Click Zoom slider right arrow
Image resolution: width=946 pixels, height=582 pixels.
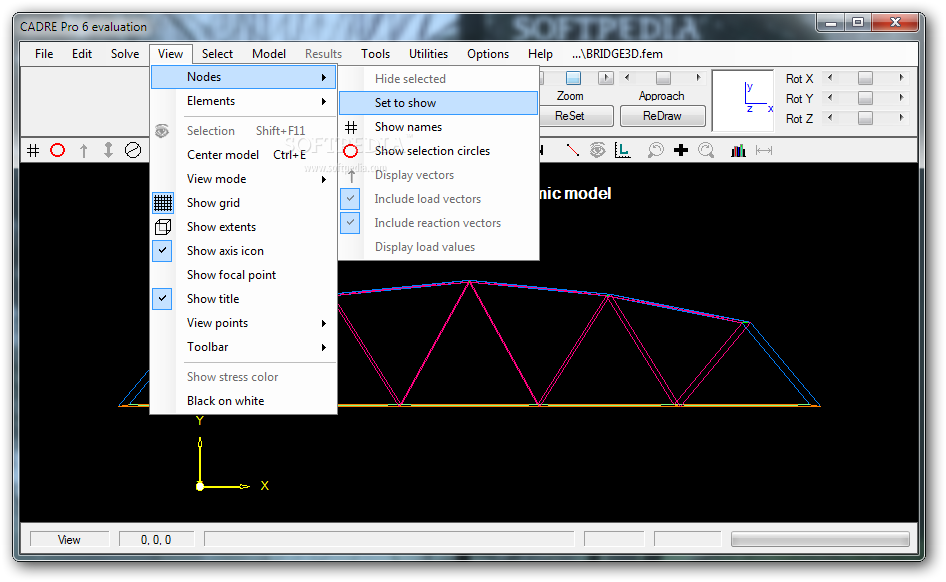pyautogui.click(x=606, y=77)
